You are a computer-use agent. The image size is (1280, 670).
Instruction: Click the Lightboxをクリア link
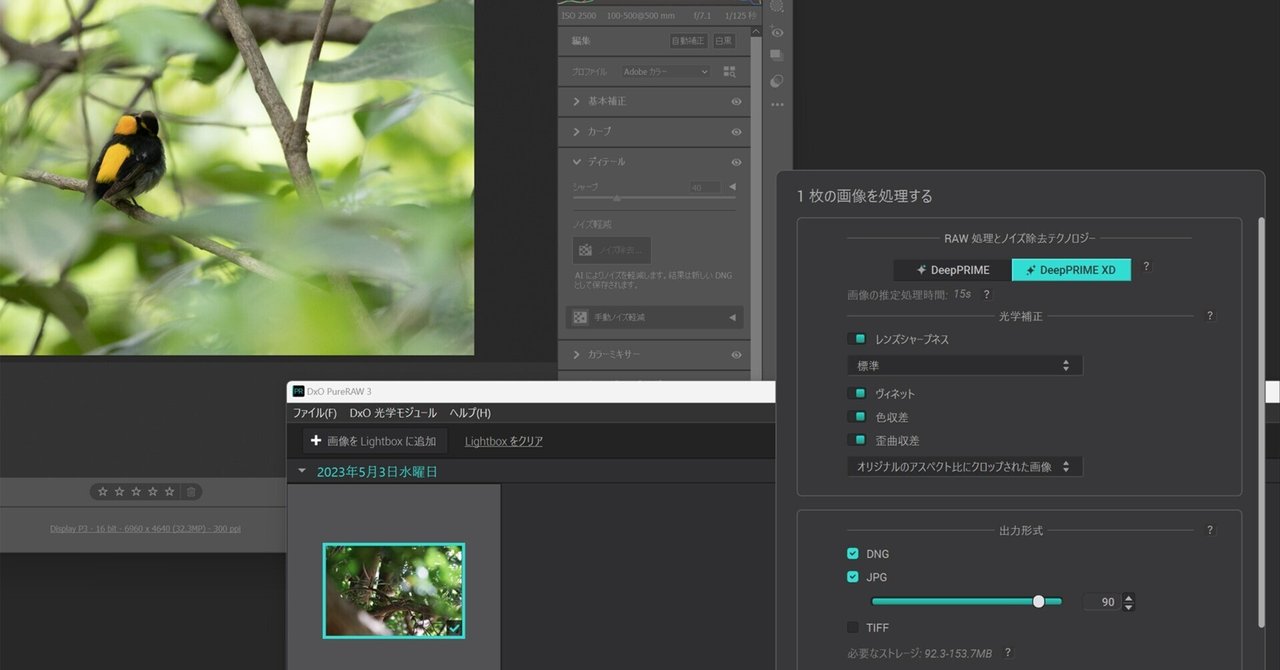[502, 440]
